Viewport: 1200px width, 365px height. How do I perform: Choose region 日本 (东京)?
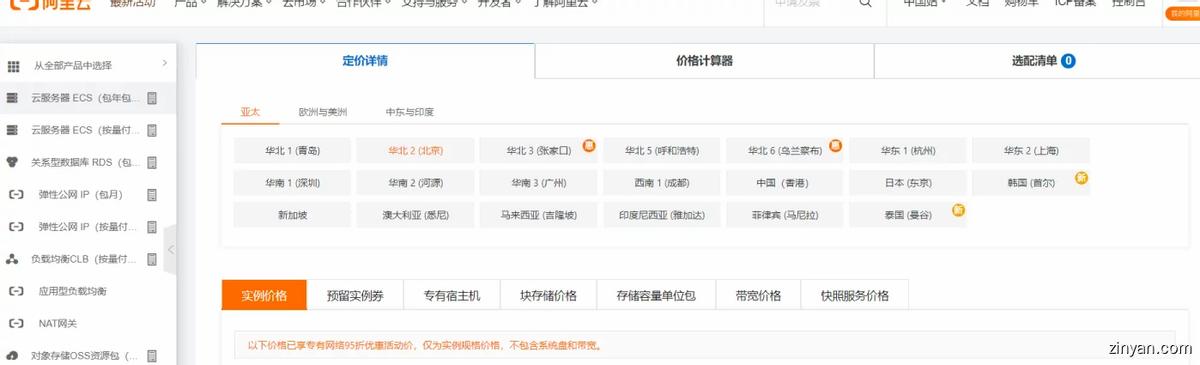coord(907,183)
